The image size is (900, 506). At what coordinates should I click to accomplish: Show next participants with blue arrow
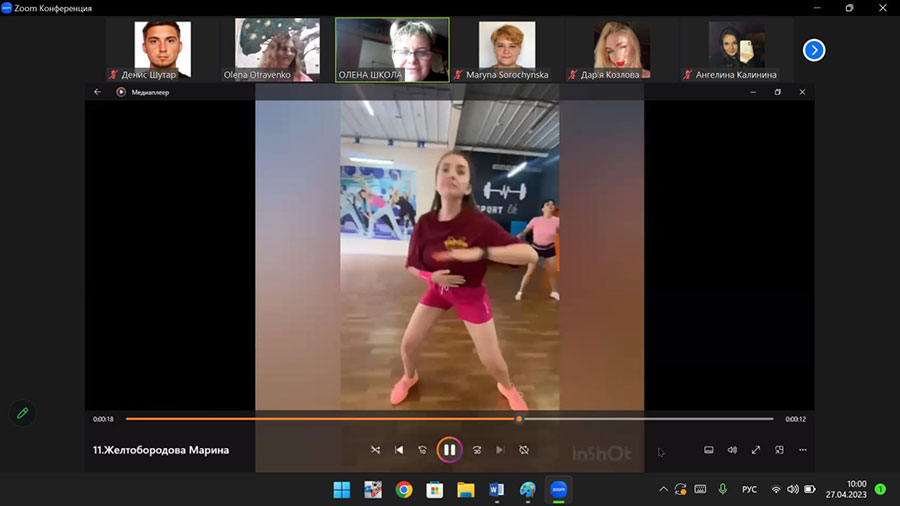(814, 49)
